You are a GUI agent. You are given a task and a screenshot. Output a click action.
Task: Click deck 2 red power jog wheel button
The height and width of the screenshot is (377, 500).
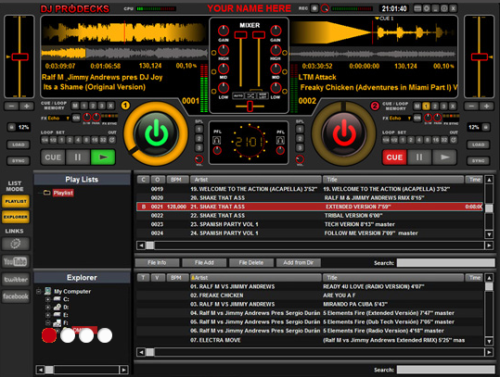pyautogui.click(x=344, y=133)
